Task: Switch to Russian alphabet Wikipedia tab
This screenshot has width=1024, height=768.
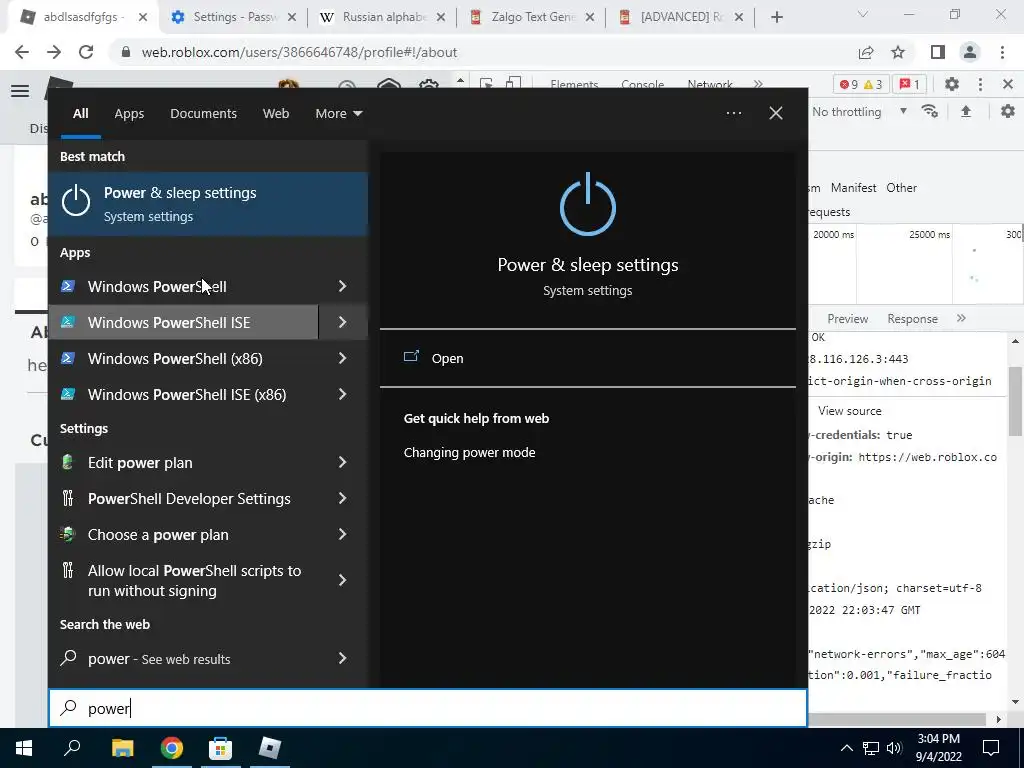Action: (x=382, y=17)
